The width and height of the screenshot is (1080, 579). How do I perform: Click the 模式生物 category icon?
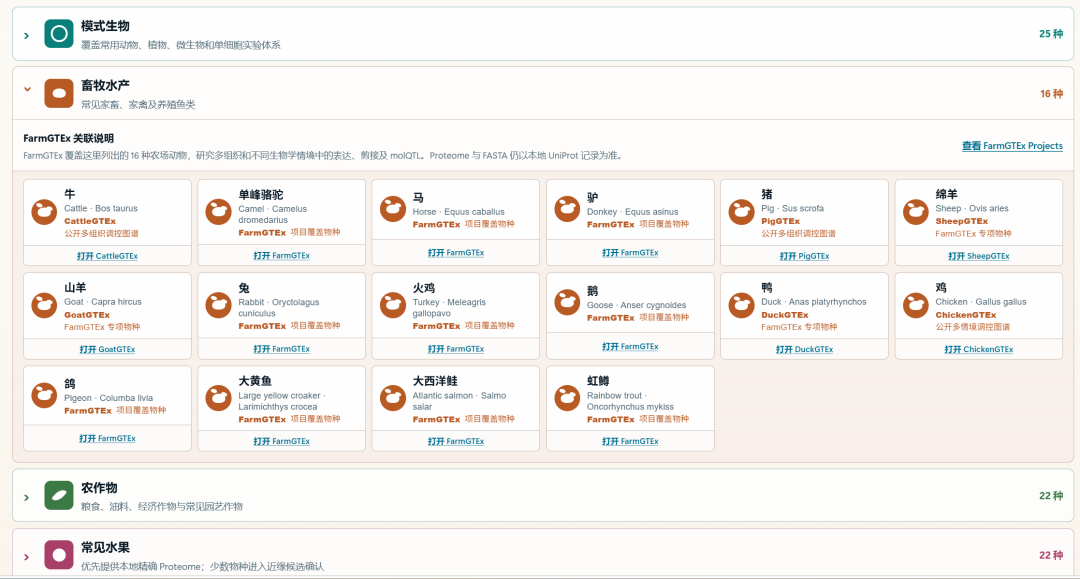coord(59,33)
